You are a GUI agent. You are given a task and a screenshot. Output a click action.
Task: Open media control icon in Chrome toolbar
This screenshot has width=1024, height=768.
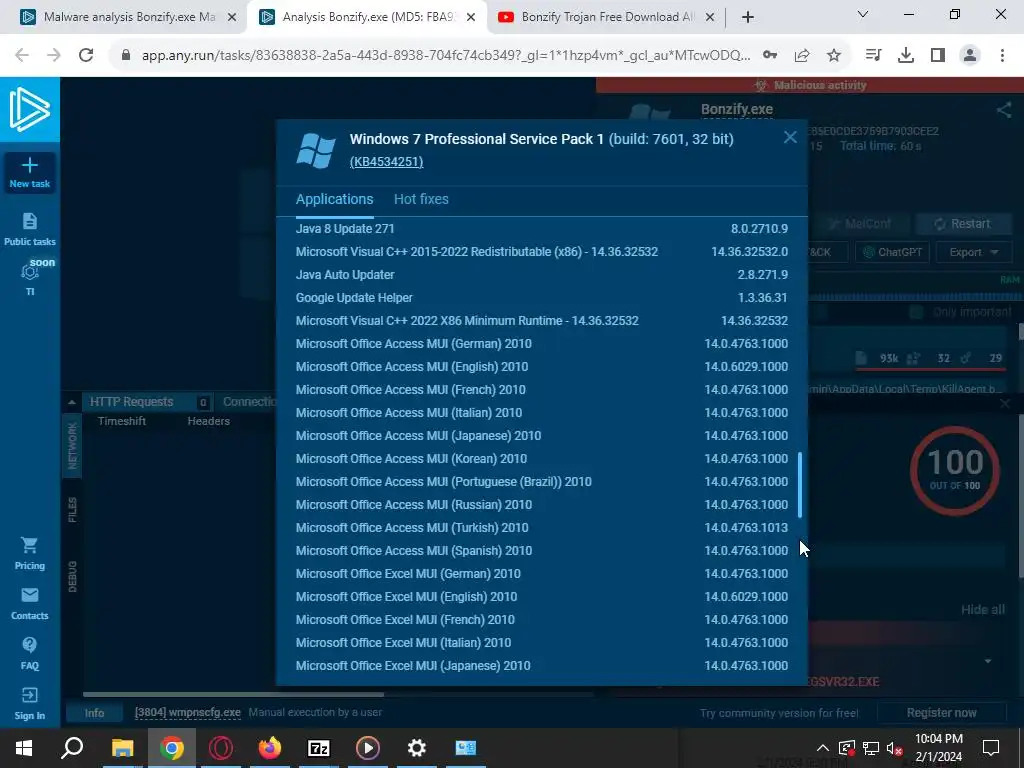click(873, 56)
